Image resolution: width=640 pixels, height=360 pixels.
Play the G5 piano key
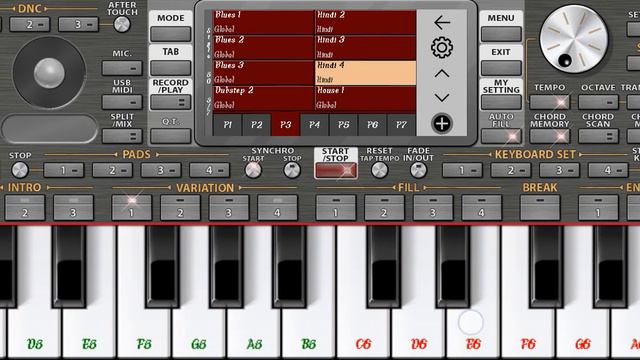coord(199,333)
